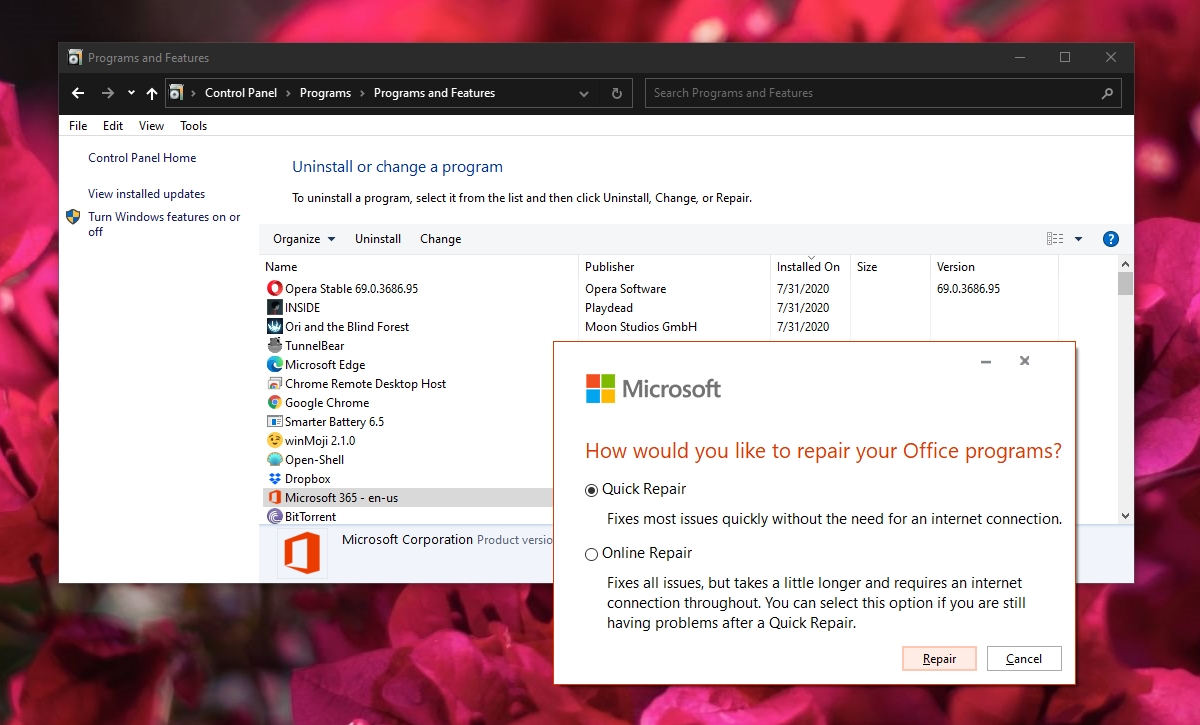Click the Windows features shield icon

(x=73, y=217)
